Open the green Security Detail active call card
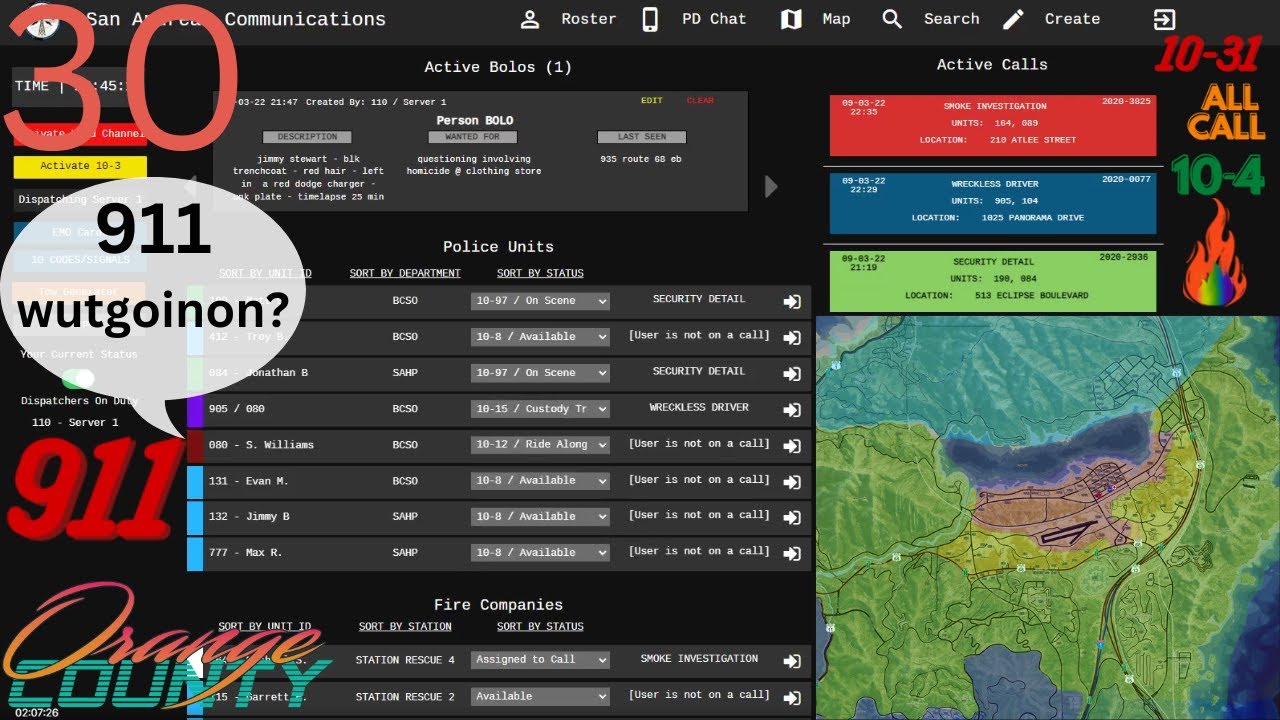 [993, 281]
